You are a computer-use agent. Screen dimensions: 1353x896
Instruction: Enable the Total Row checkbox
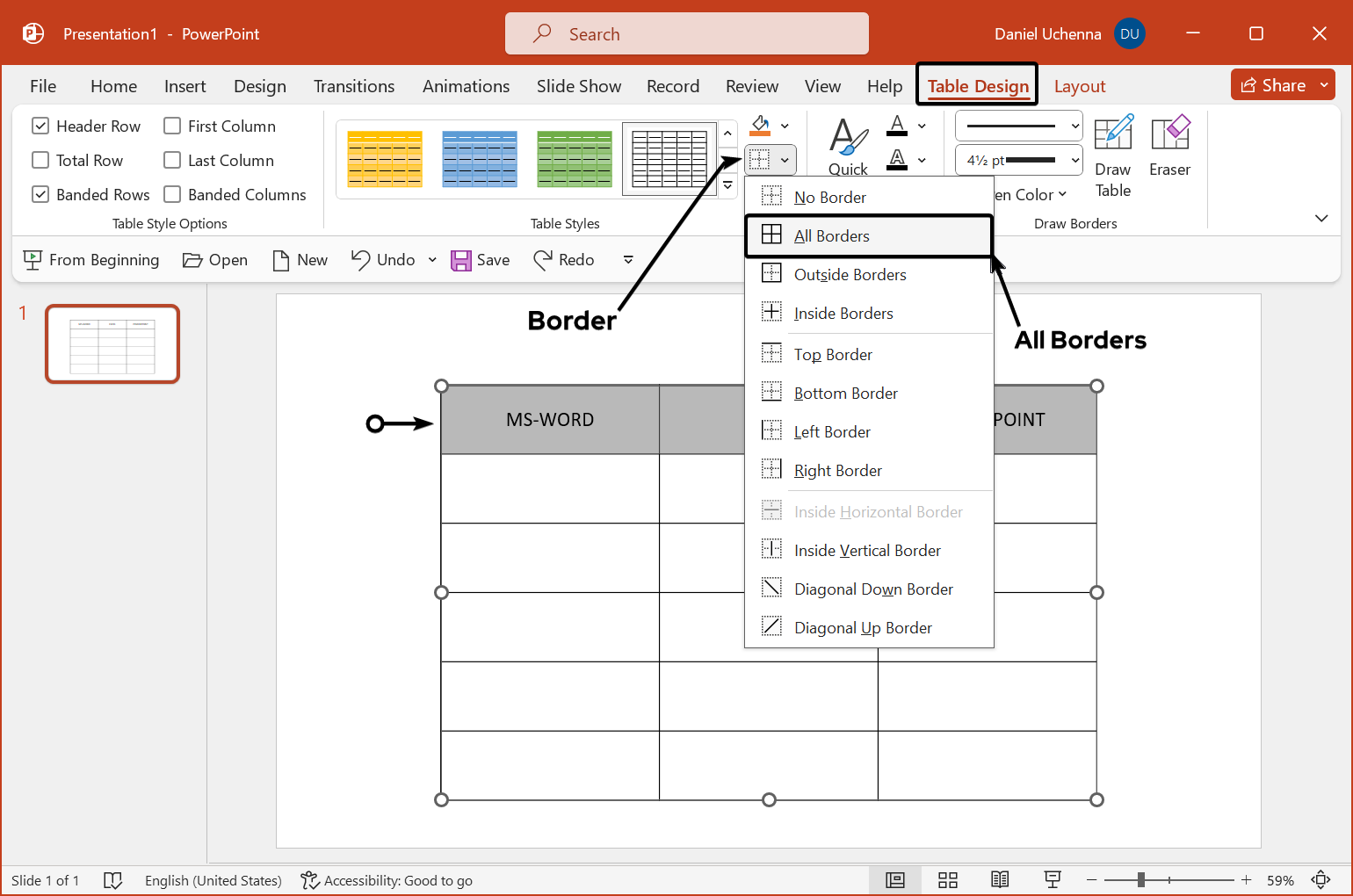(x=40, y=160)
